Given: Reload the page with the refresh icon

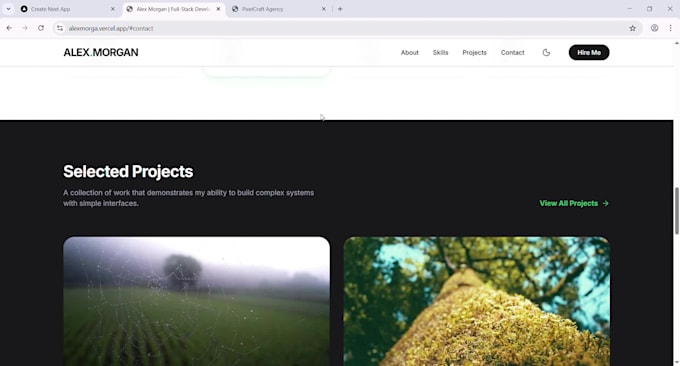Looking at the screenshot, I should (41, 28).
